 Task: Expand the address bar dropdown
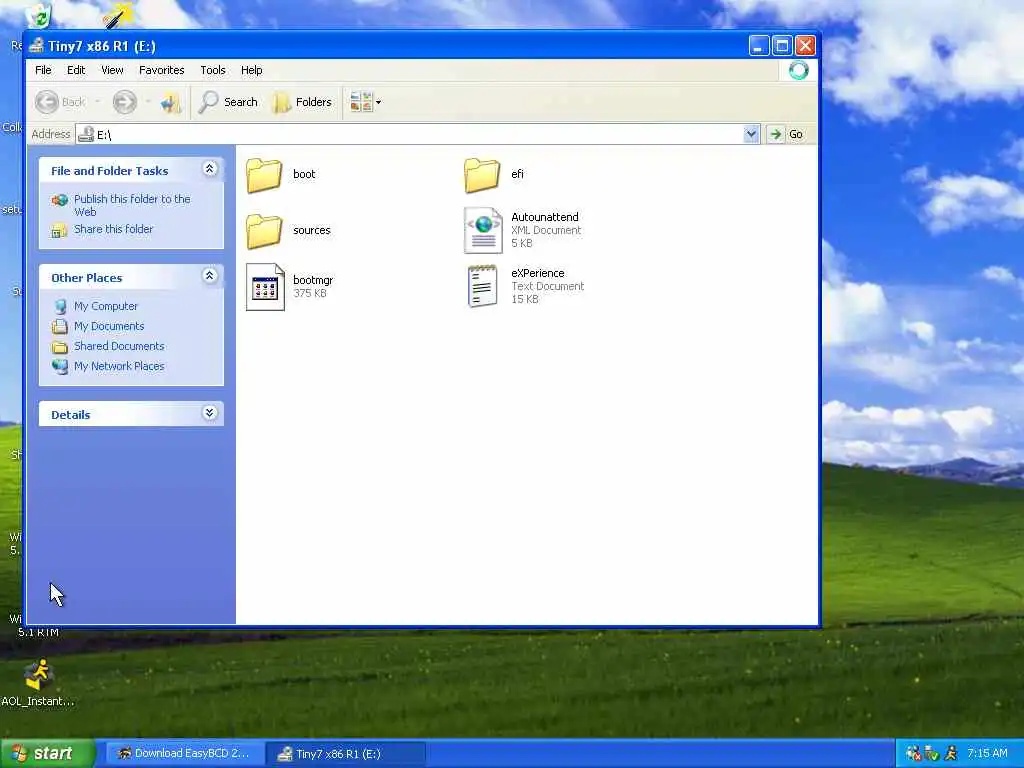pos(751,134)
